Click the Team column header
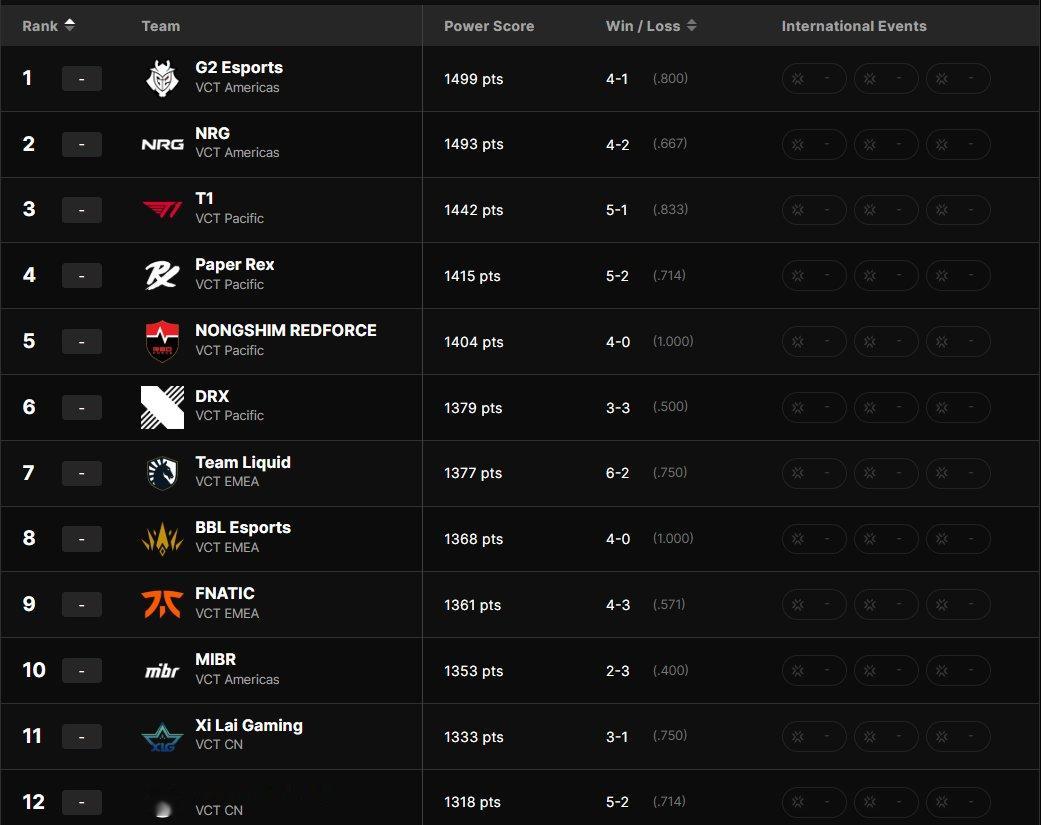Viewport: 1041px width, 825px height. [161, 26]
